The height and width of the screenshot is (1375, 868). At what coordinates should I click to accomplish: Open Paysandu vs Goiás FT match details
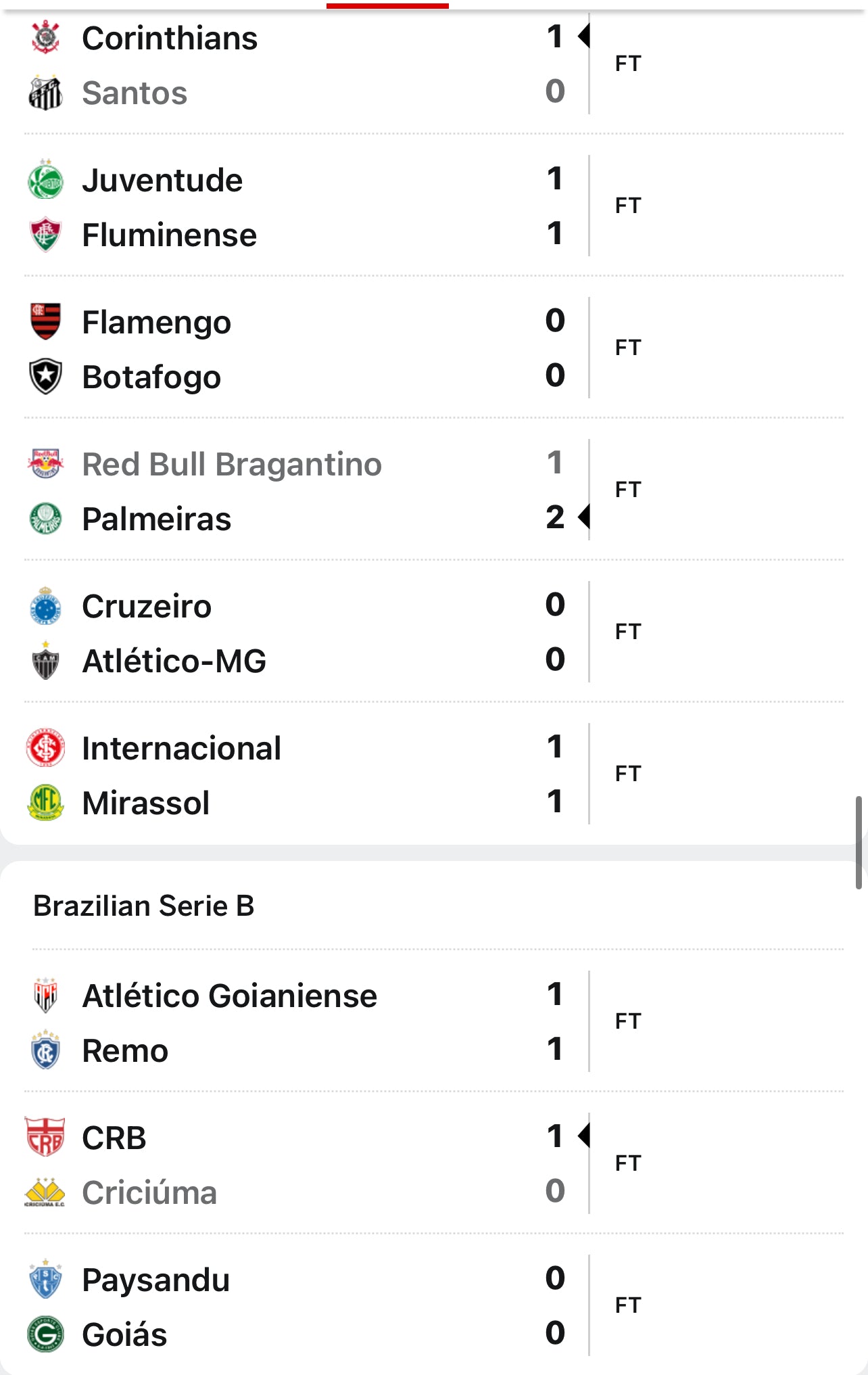pos(434,1306)
